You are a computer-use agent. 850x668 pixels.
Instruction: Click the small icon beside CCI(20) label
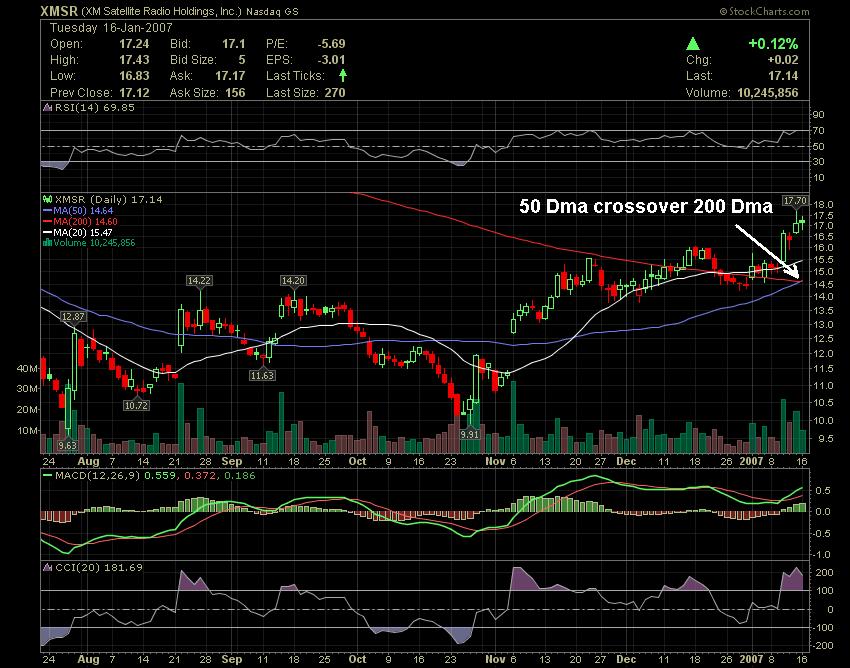pyautogui.click(x=48, y=568)
